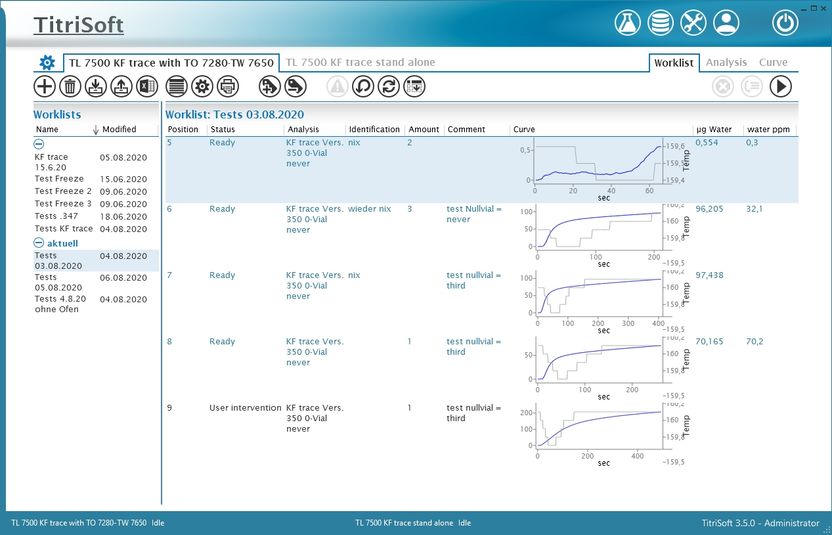Open the database stack icon
The image size is (832, 535).
pyautogui.click(x=660, y=23)
